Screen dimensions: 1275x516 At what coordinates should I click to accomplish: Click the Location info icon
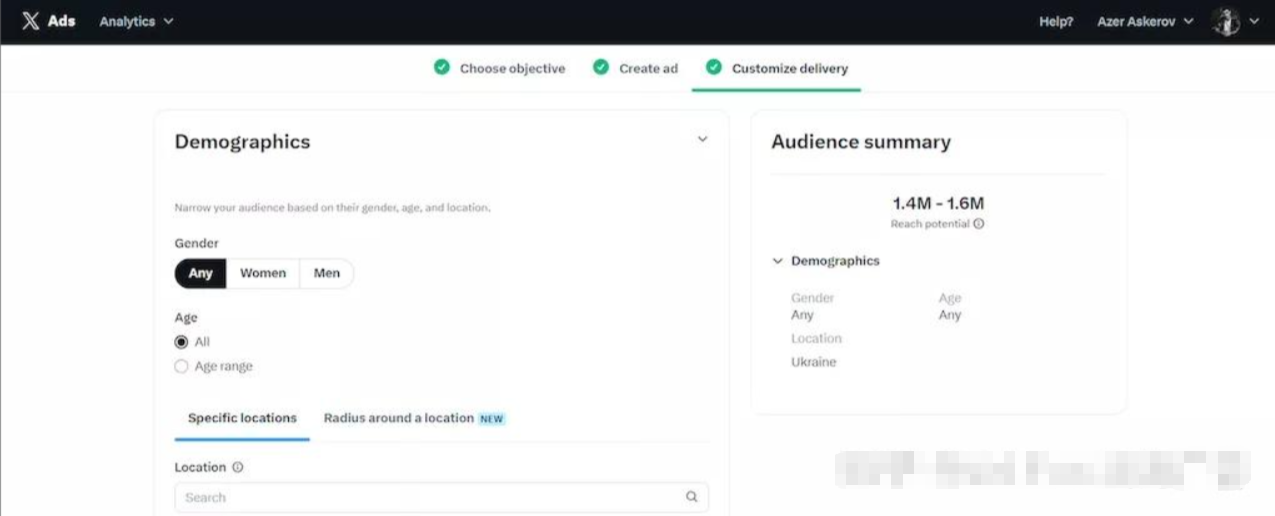[238, 467]
